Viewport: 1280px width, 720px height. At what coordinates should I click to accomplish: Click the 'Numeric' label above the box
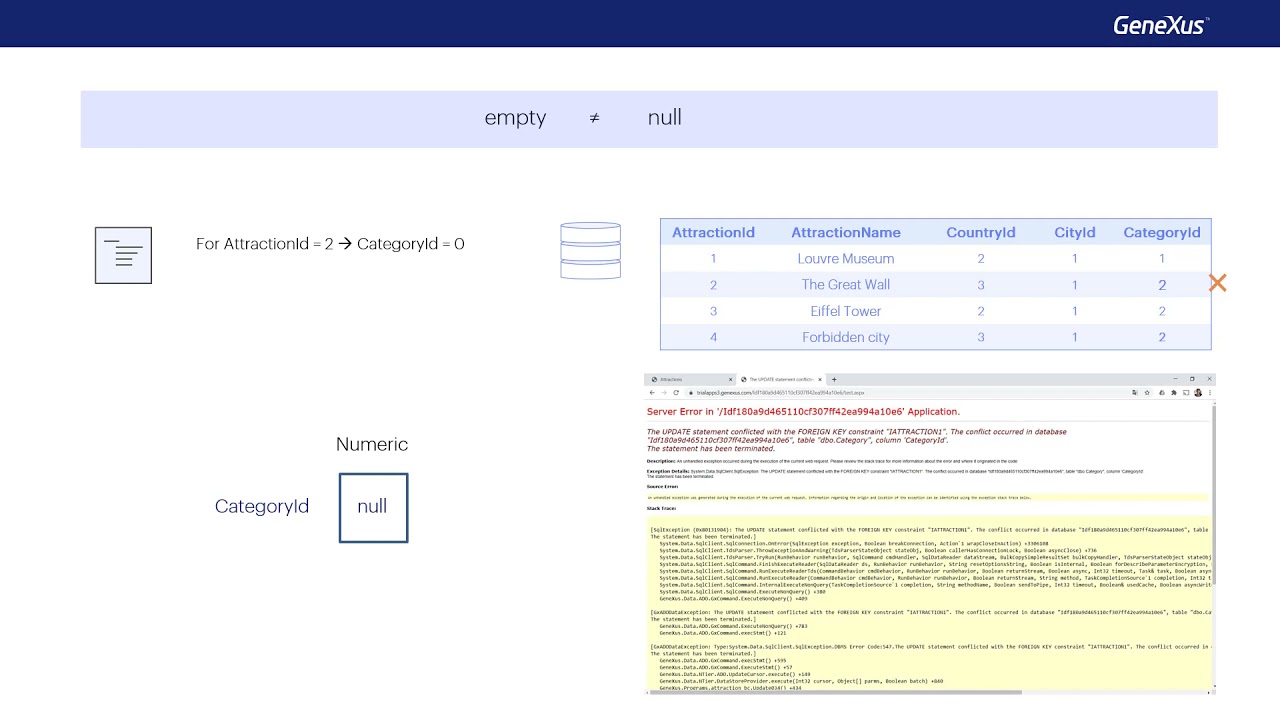click(x=372, y=444)
